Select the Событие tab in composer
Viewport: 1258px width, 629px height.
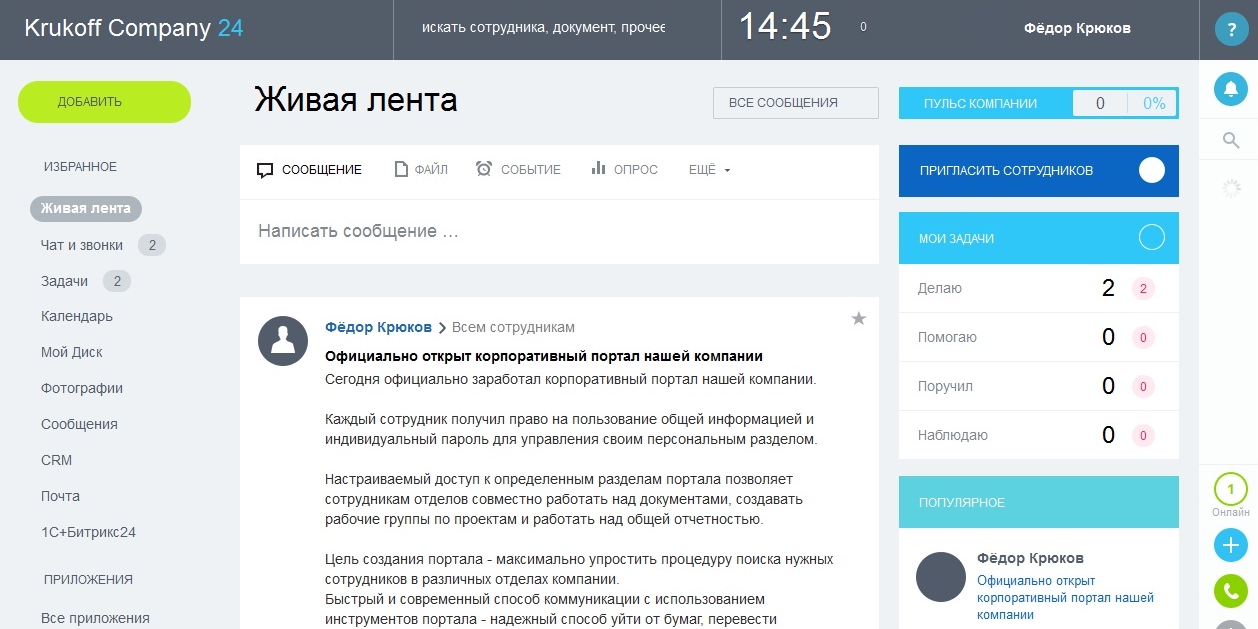(x=518, y=170)
